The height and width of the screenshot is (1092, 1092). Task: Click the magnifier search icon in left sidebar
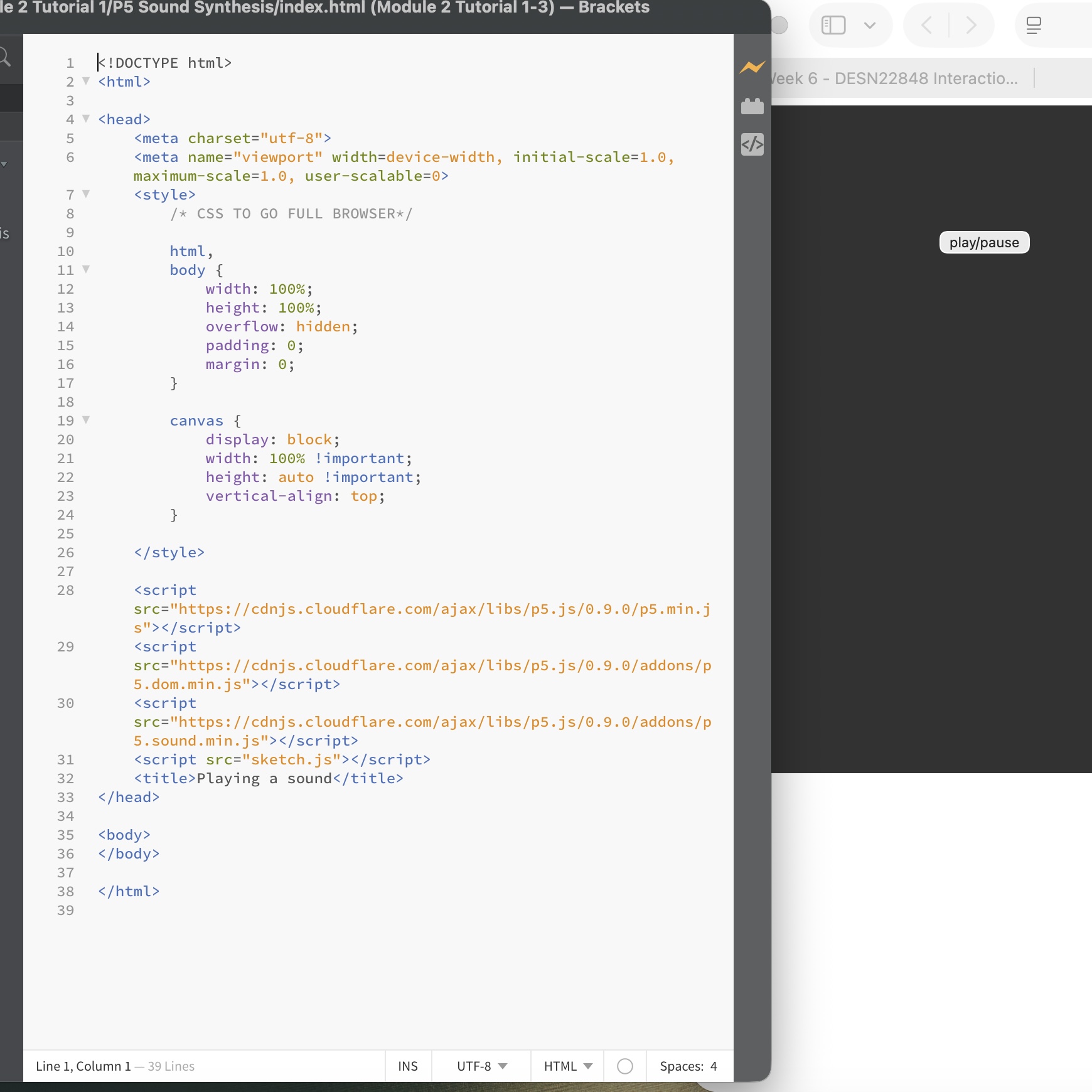click(x=5, y=58)
